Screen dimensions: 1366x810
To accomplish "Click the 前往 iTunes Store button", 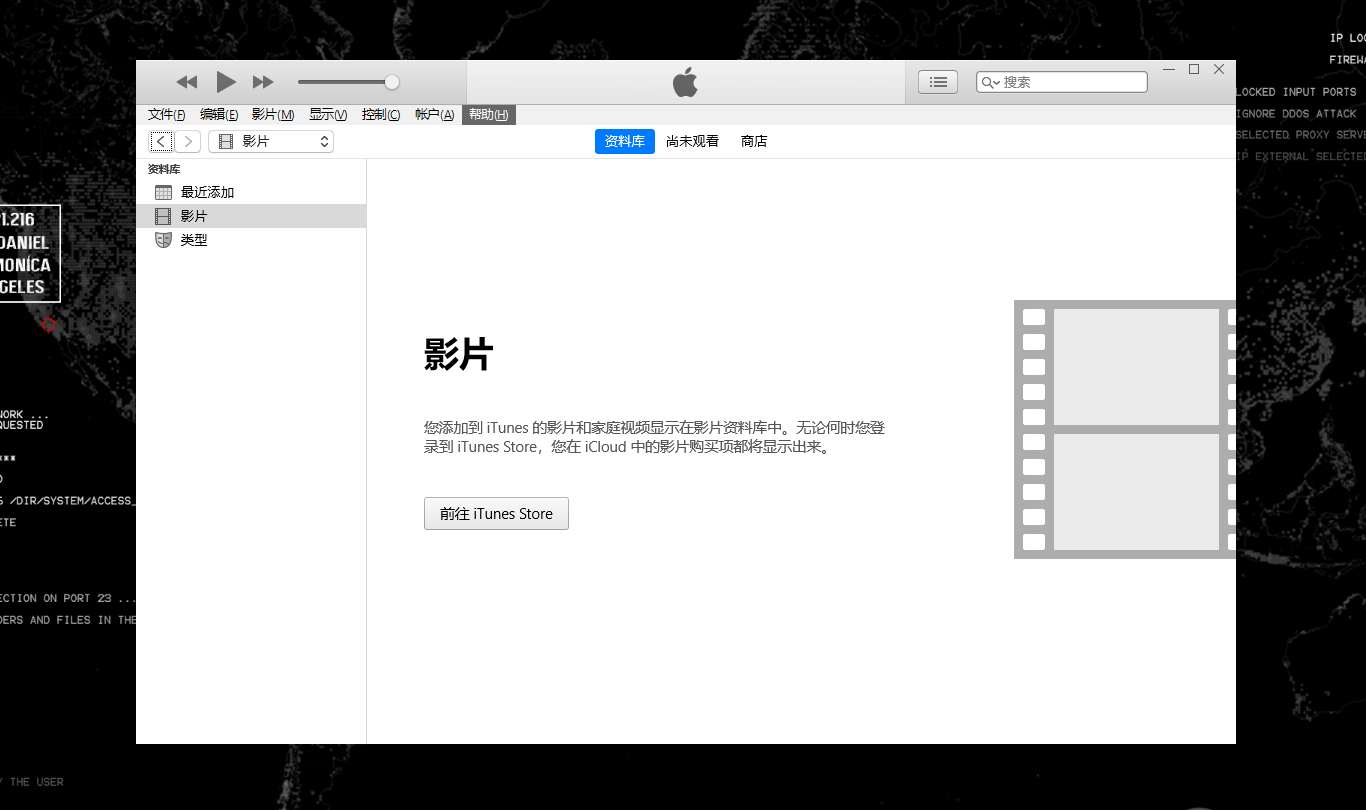I will point(496,513).
